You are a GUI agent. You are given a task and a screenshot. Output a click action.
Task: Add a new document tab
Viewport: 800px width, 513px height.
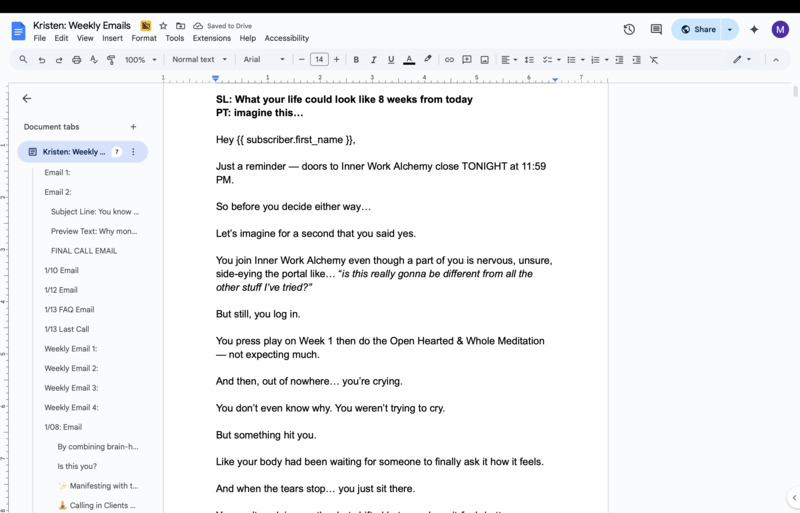[x=133, y=127]
